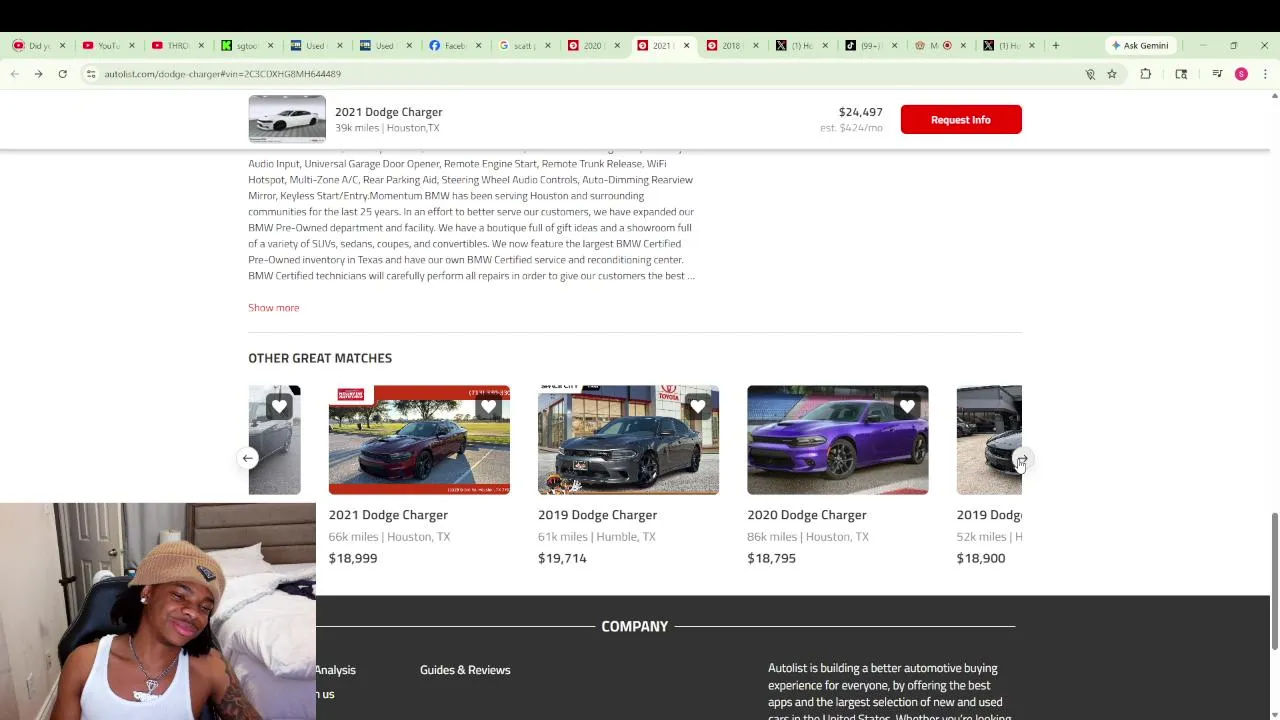1280x720 pixels.
Task: Click the page vertical scrollbar thumb
Action: tap(1274, 581)
